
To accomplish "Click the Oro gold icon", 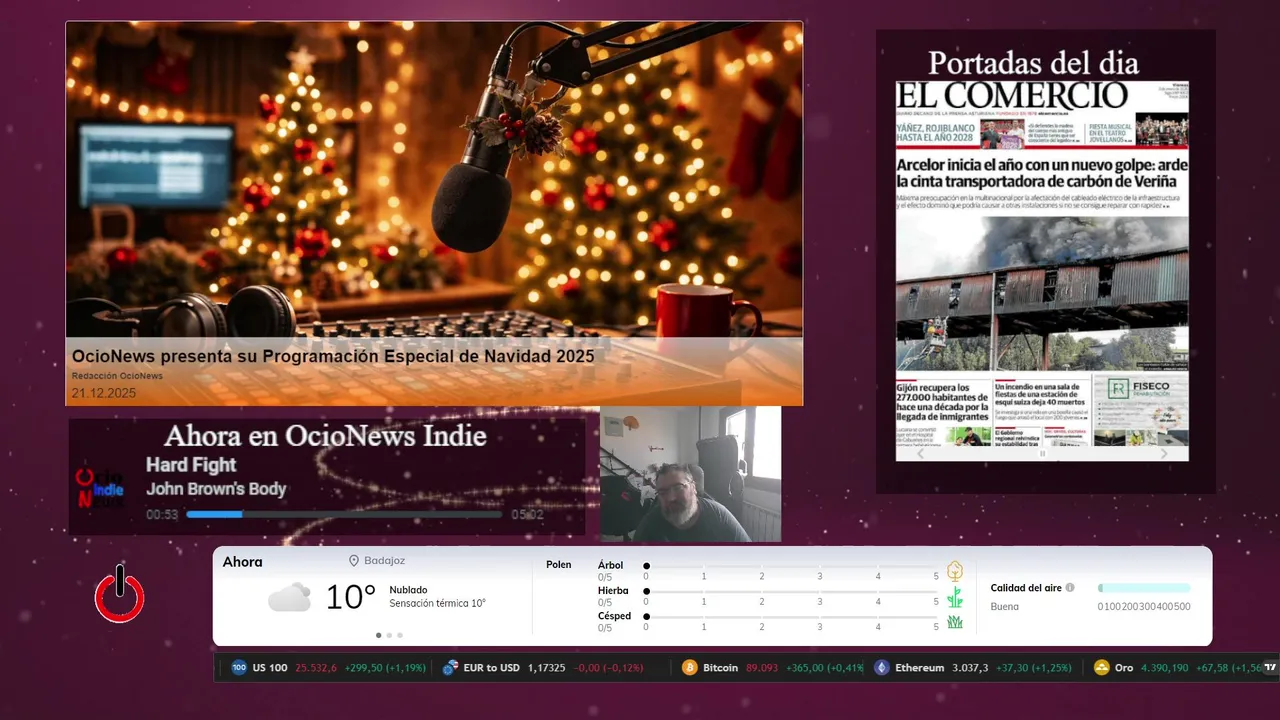I will coord(1101,667).
